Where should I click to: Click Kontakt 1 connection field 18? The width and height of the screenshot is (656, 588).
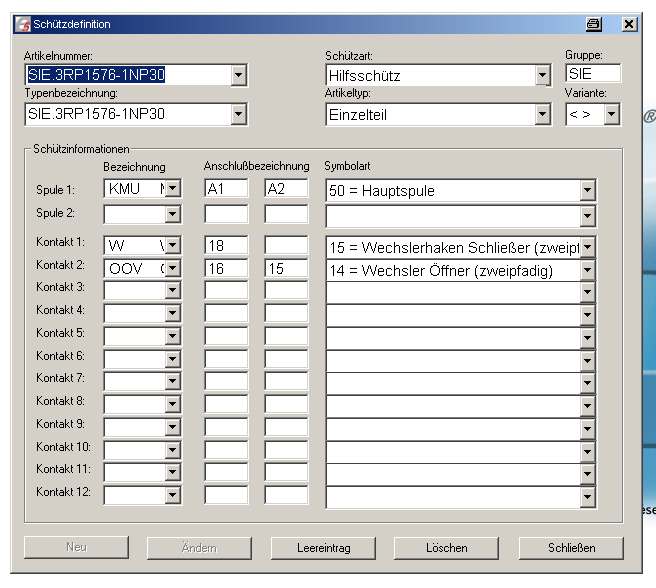pos(226,245)
